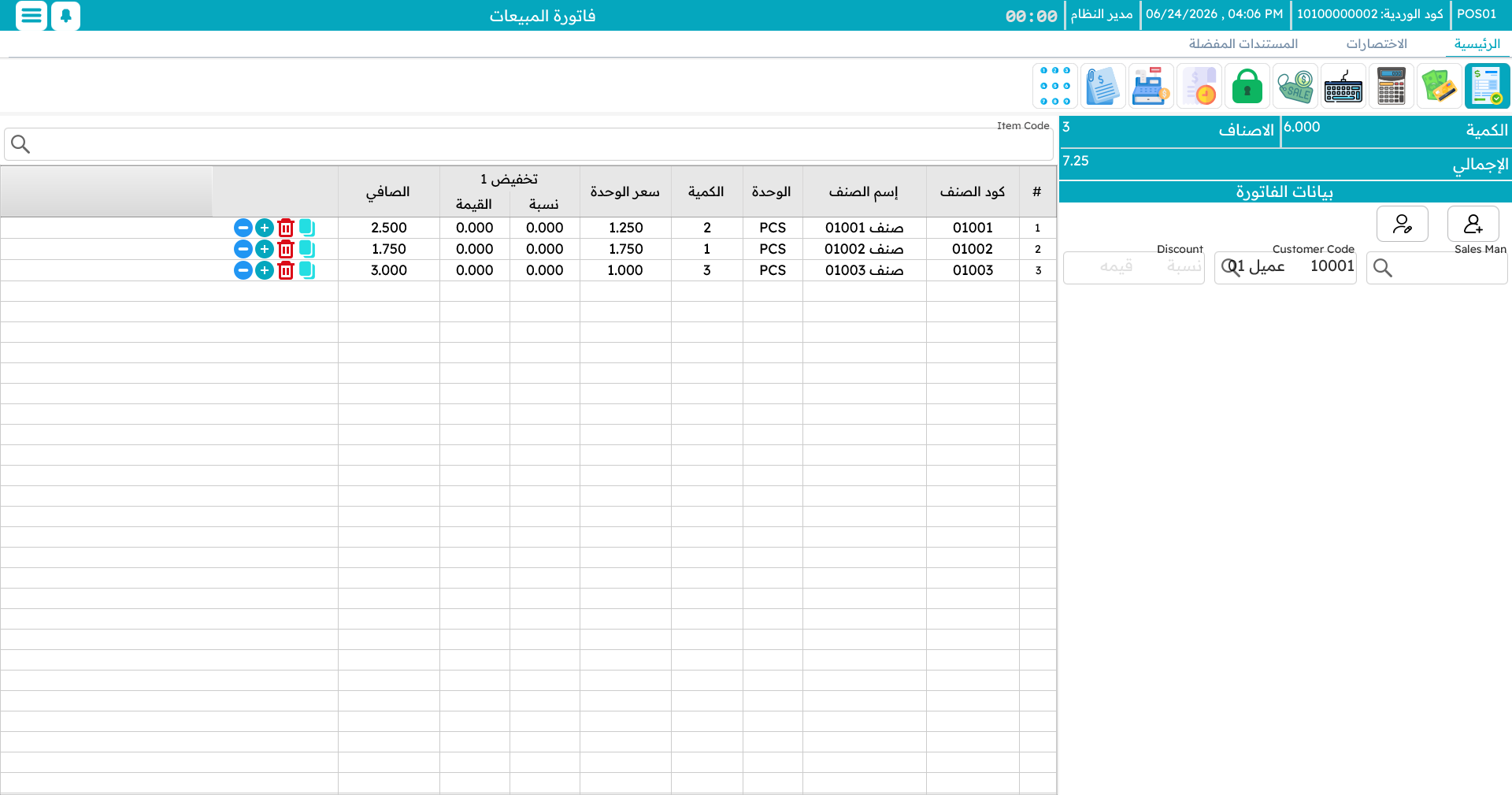This screenshot has height=795, width=1512.
Task: Switch to the الاختصارات tab
Action: tap(1377, 44)
